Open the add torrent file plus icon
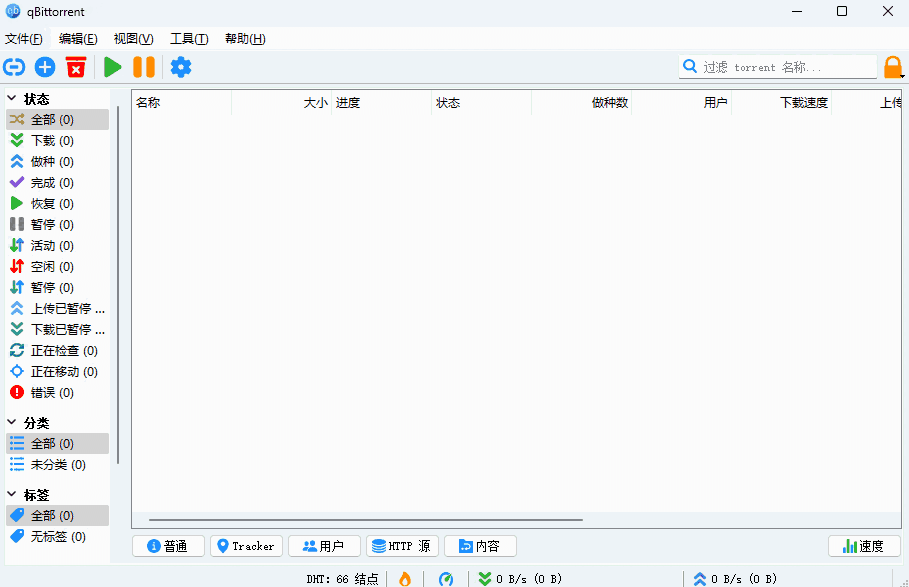 point(44,66)
